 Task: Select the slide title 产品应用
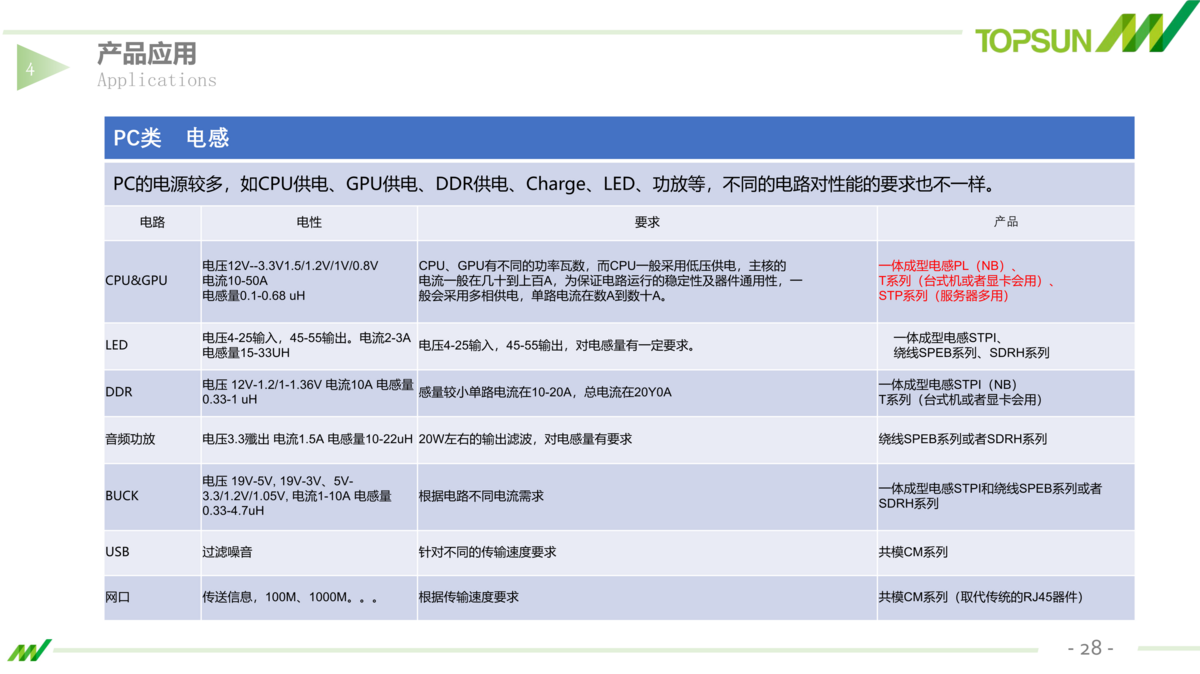coord(146,53)
